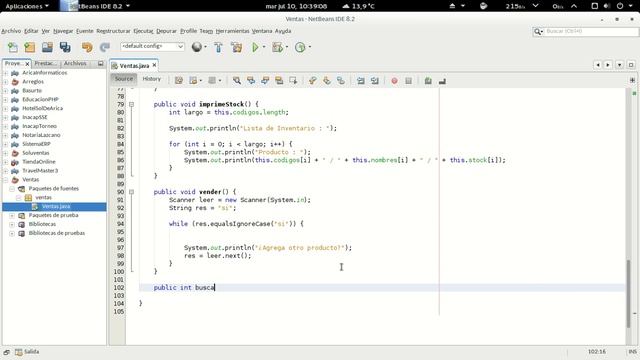Image resolution: width=640 pixels, height=360 pixels.
Task: Expand the TravelMaster3 project node
Action: click(x=6, y=171)
